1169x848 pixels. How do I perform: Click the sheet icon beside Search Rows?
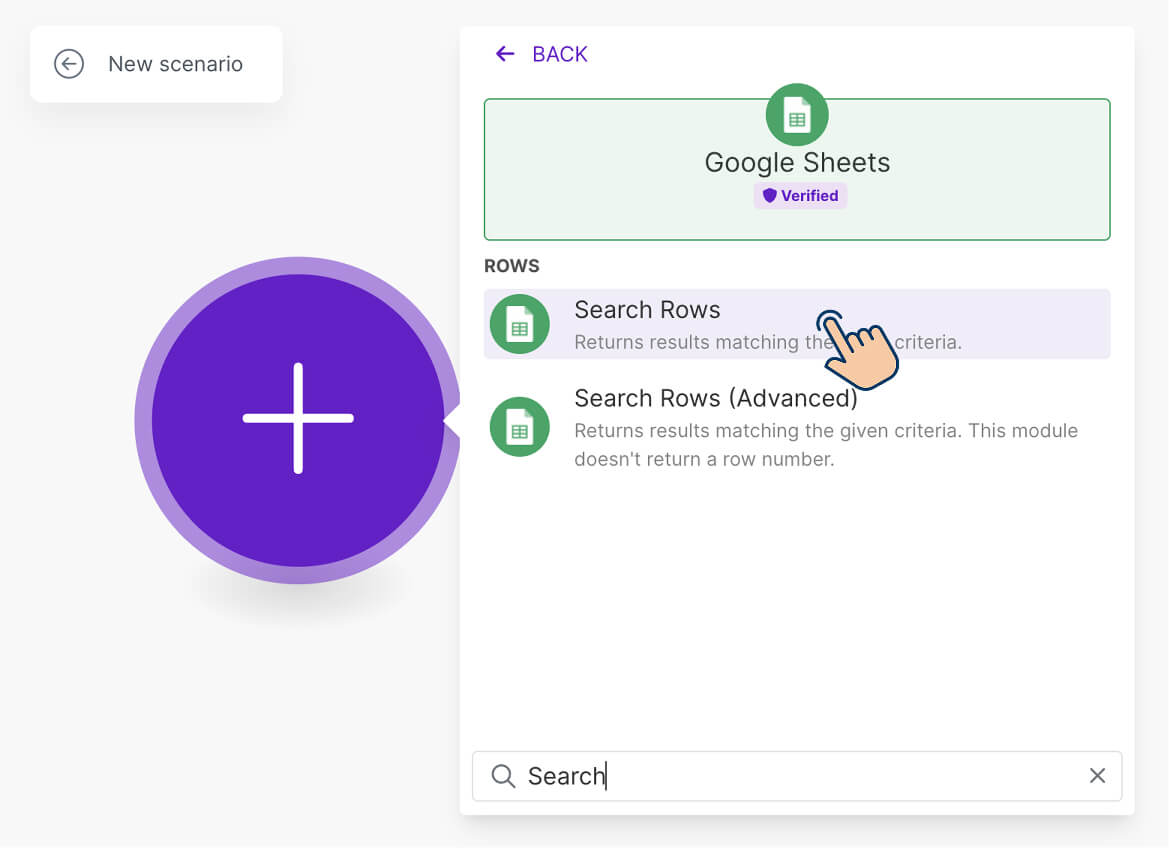click(520, 324)
